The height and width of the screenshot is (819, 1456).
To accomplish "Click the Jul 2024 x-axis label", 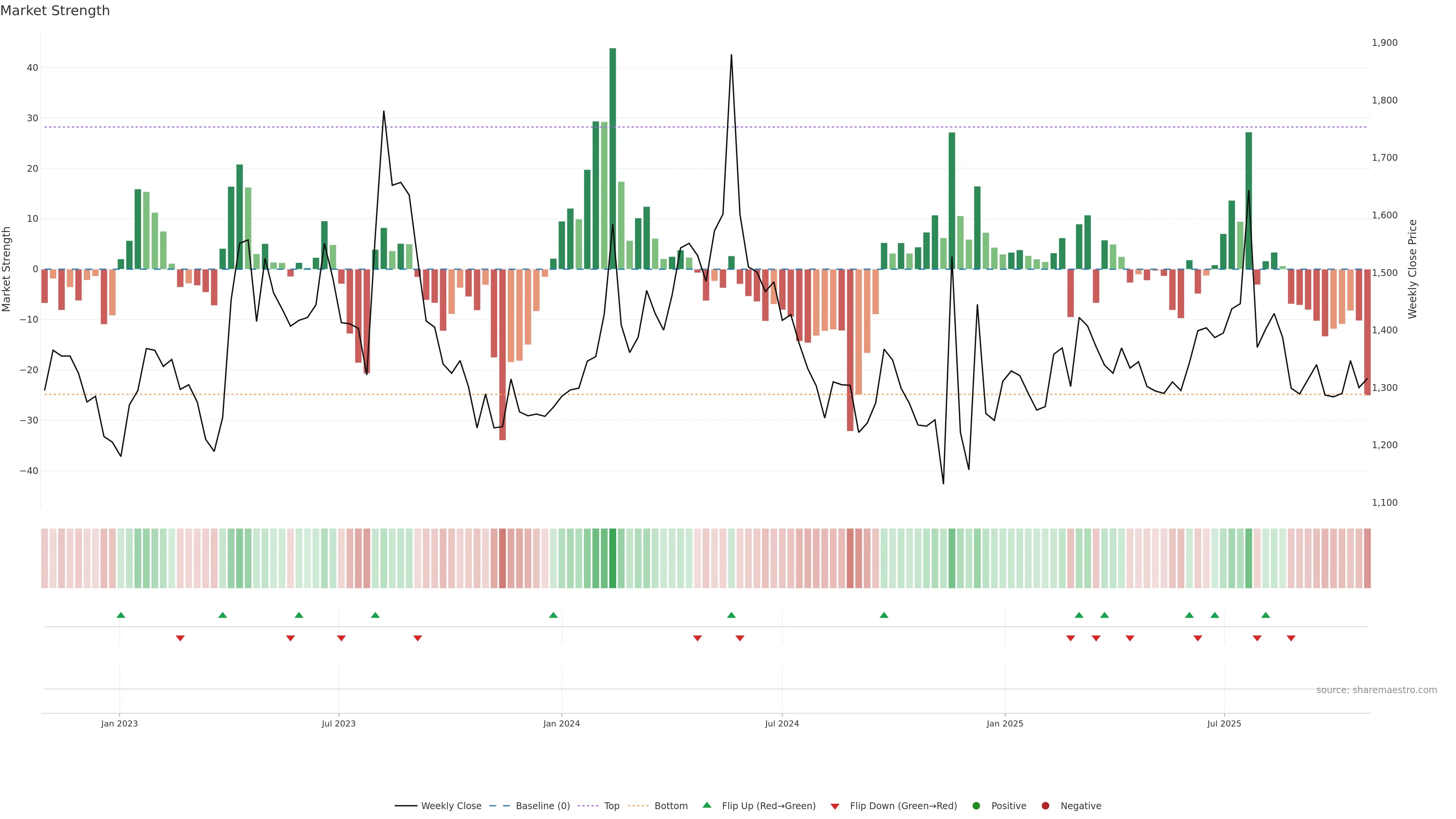I will 782,723.
